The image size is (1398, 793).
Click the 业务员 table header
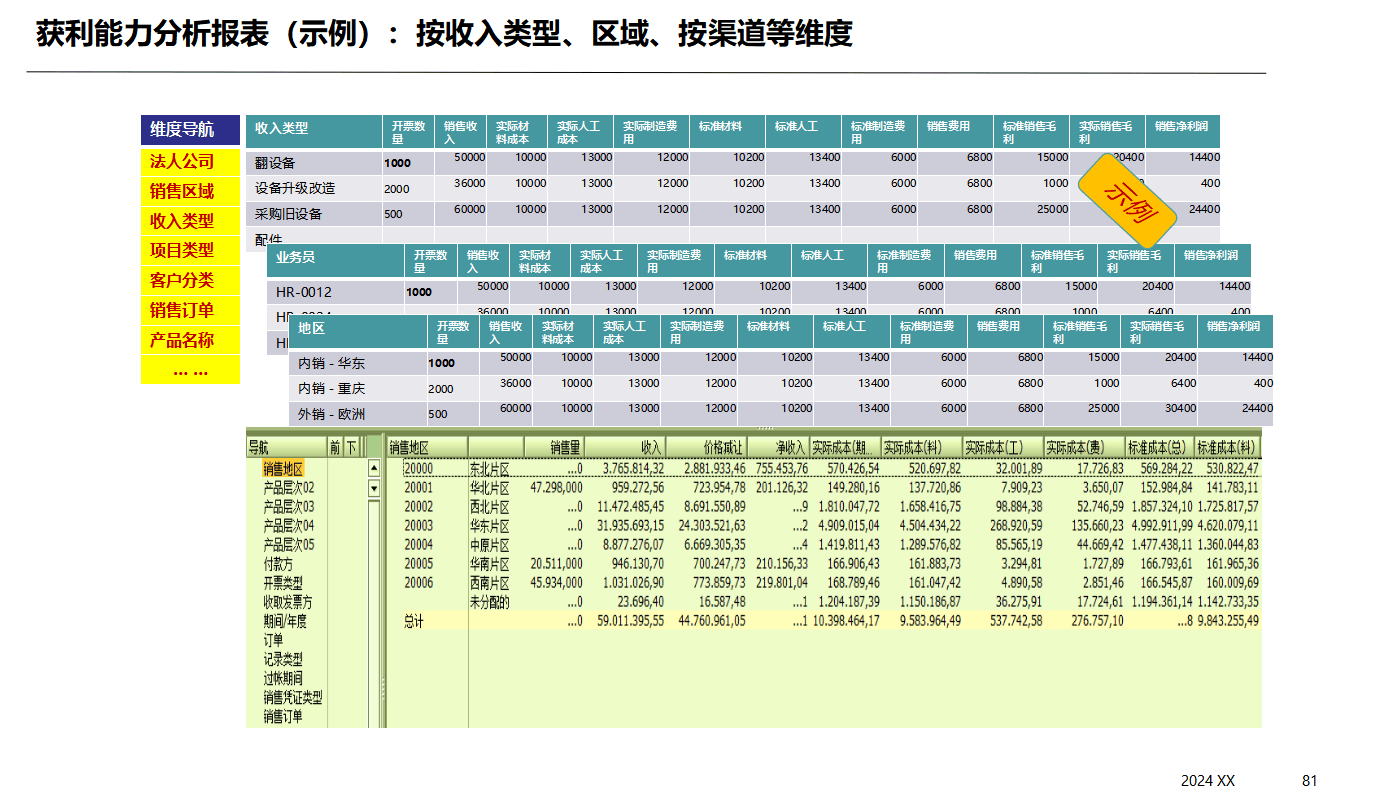(336, 260)
